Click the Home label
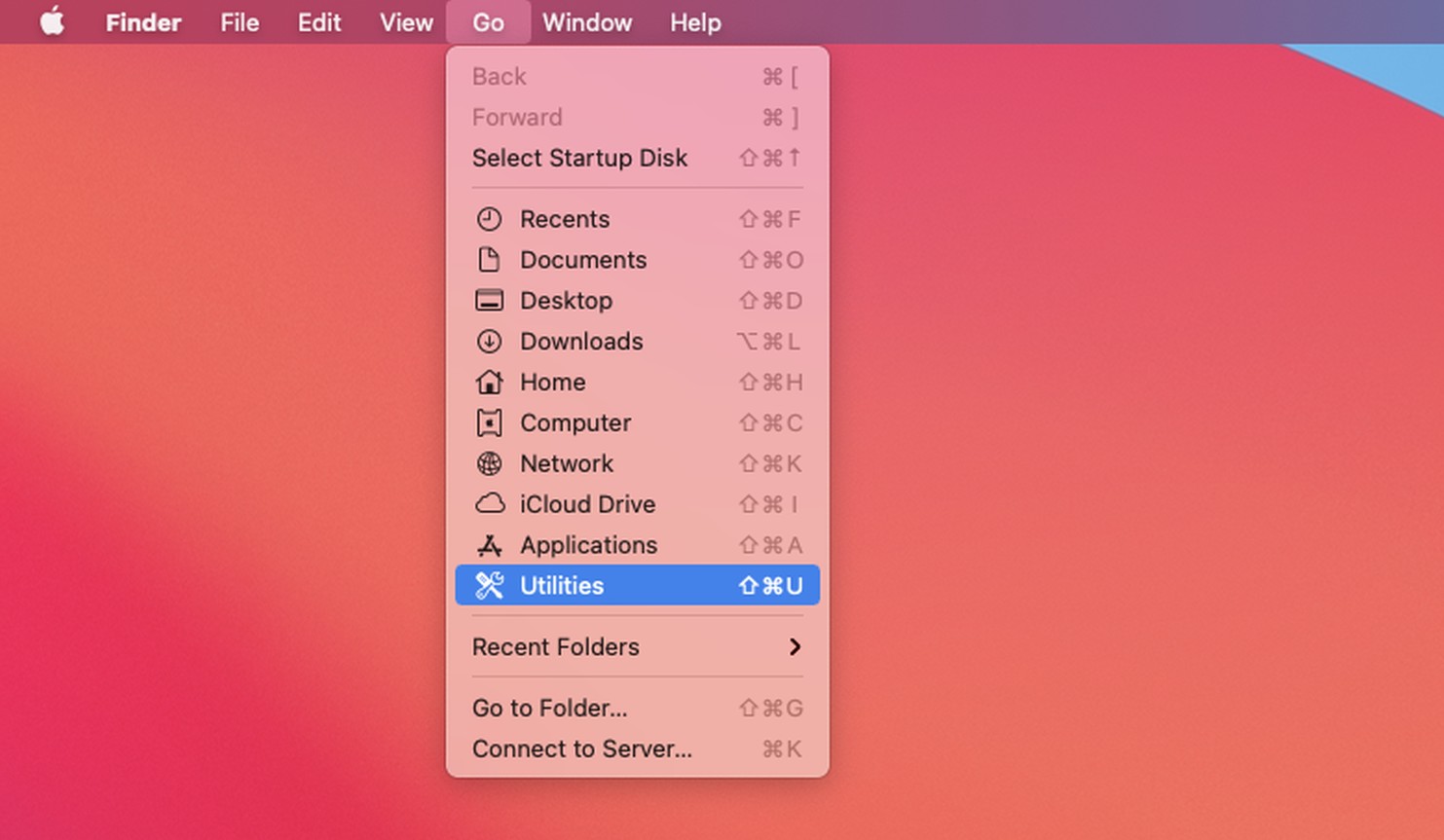1444x840 pixels. coord(552,382)
